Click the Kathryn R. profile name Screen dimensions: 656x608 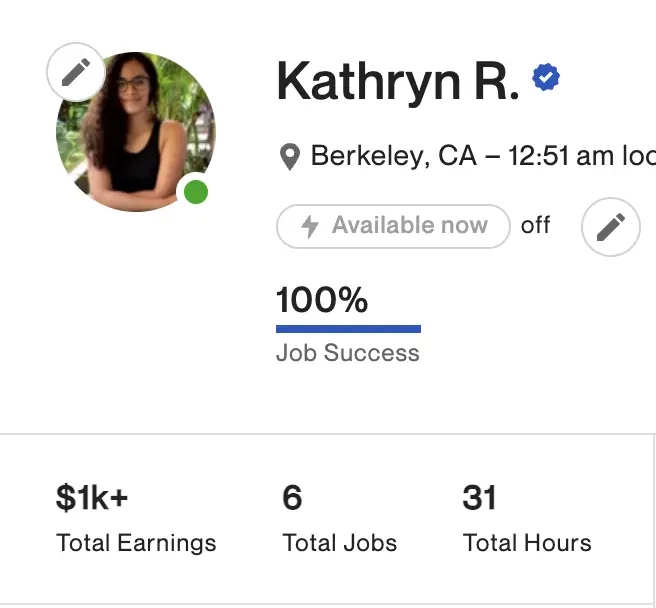pos(398,81)
